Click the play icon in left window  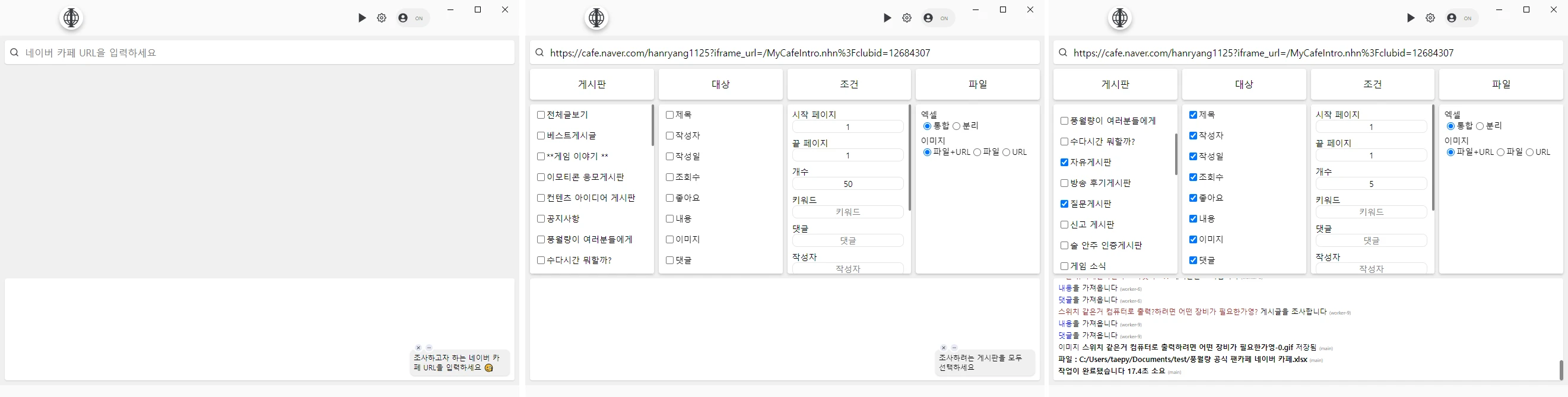(x=362, y=18)
